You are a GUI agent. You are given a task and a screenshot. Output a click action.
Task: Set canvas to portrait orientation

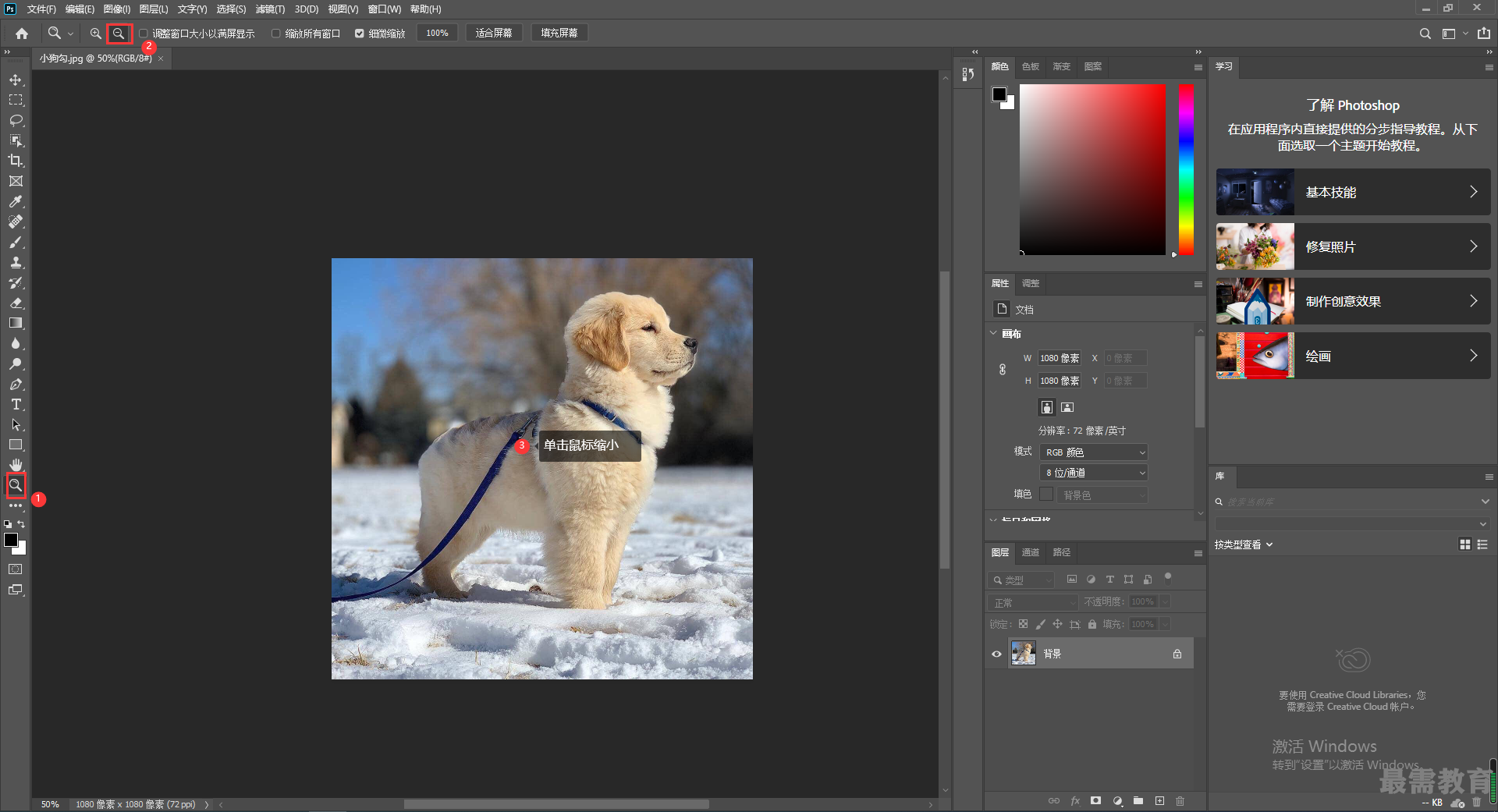1047,407
